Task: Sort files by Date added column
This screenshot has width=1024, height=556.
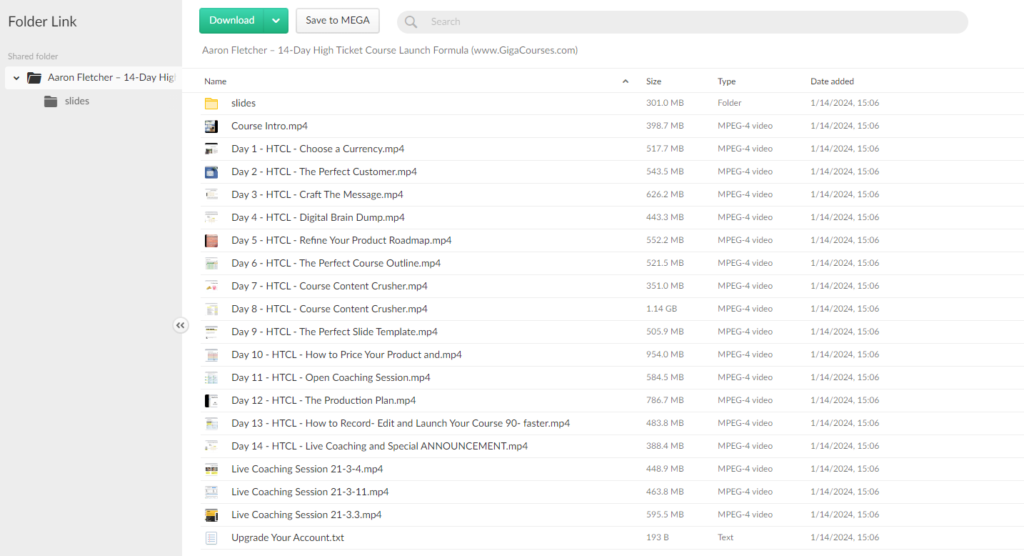Action: [x=832, y=81]
